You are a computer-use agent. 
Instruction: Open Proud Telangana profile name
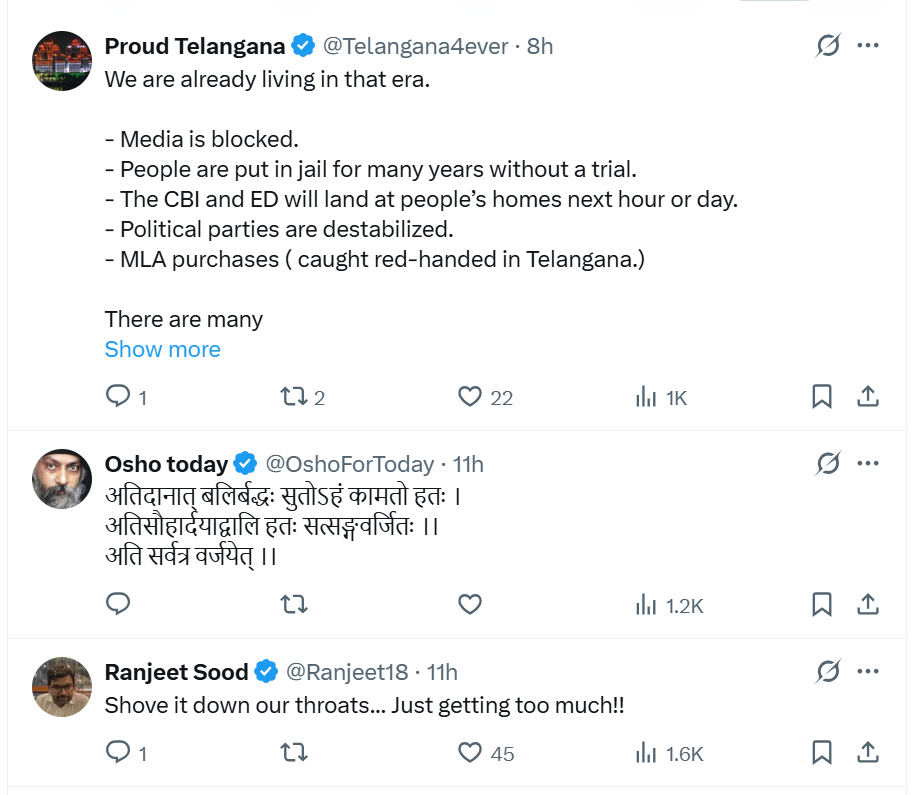point(195,46)
